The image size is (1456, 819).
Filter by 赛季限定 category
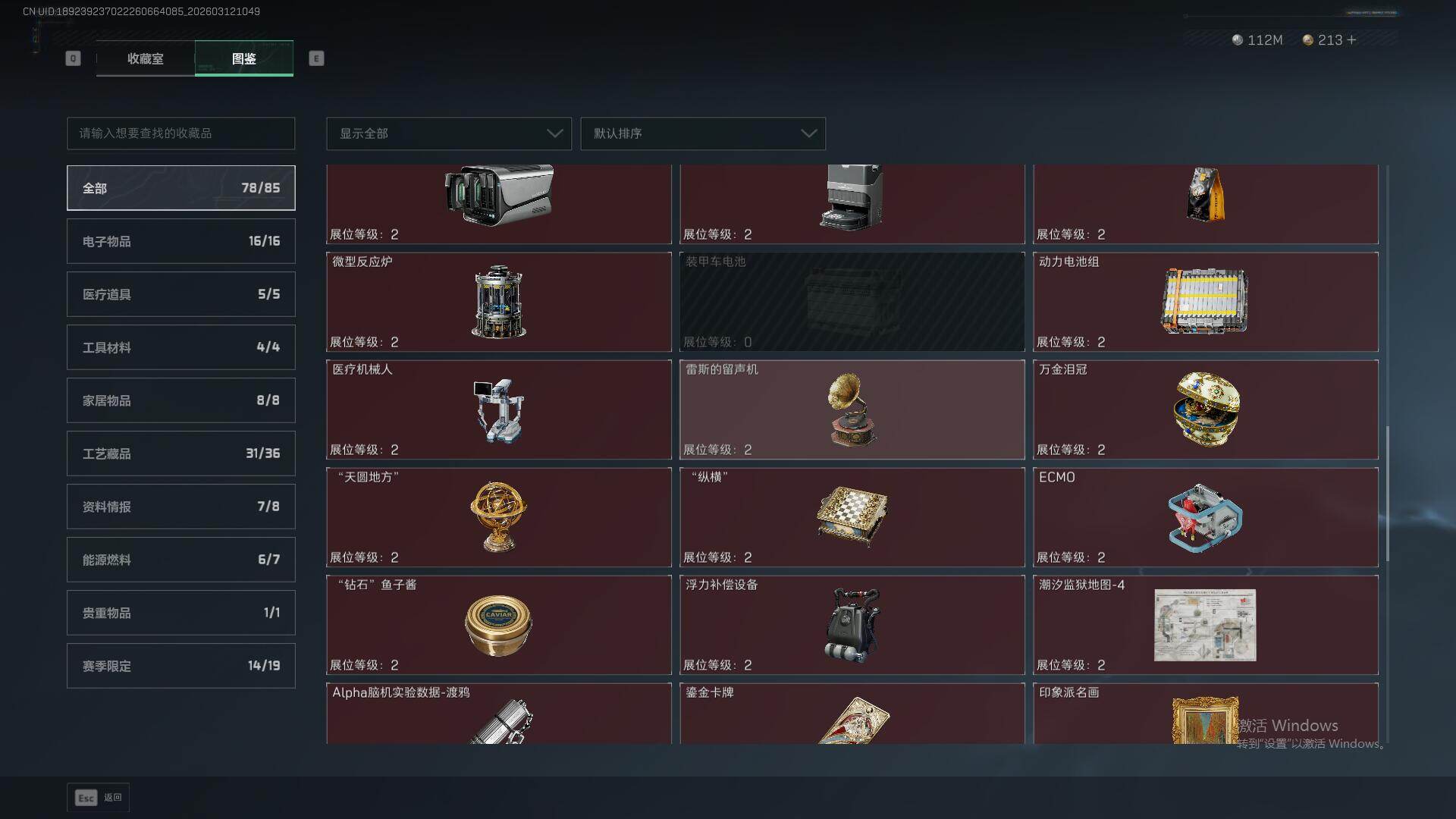(181, 666)
